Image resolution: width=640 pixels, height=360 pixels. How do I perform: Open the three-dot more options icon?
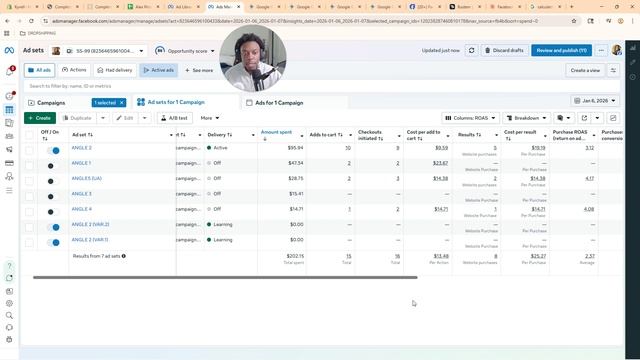[x=601, y=50]
